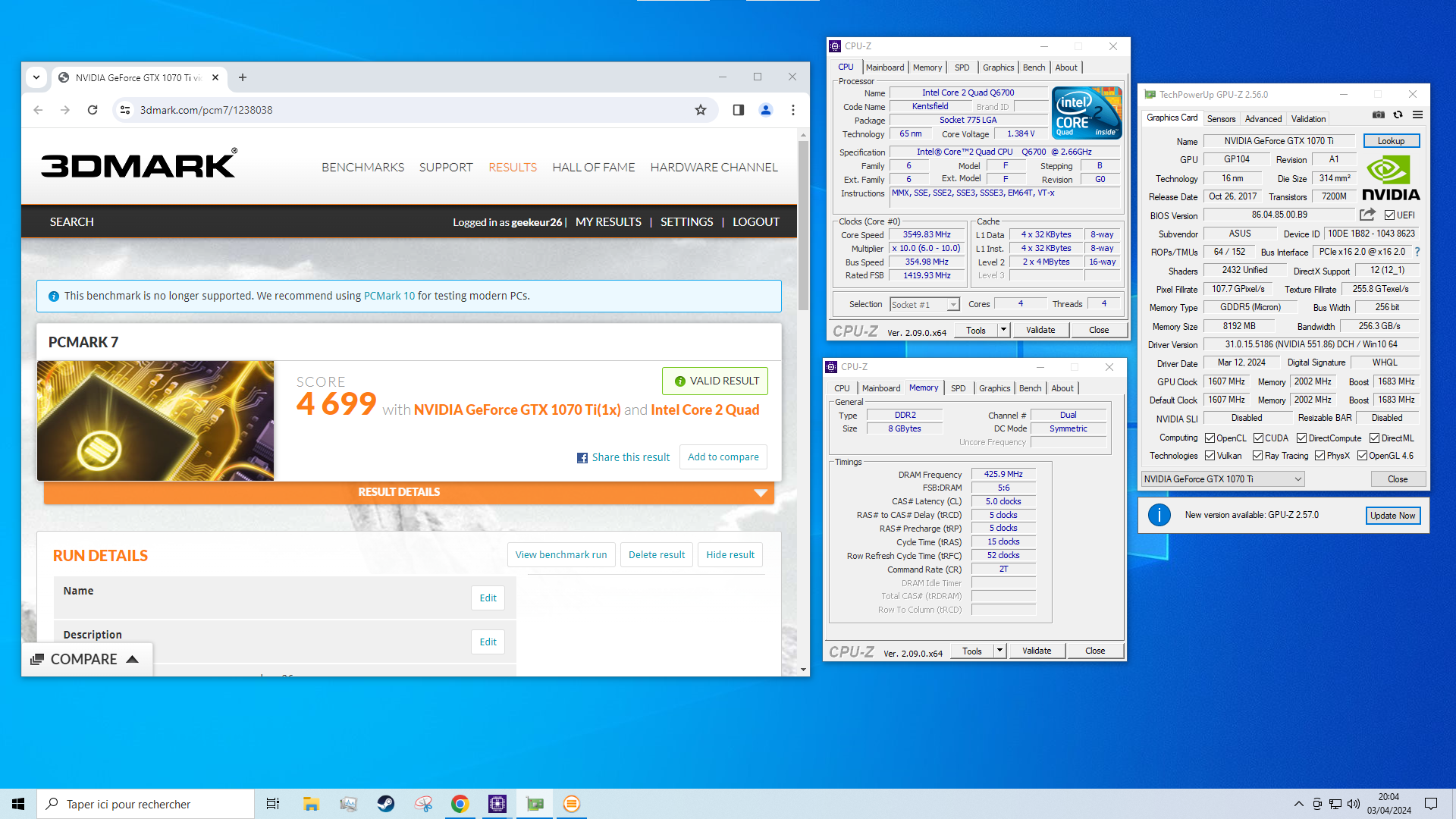Toggle the OpenGL 4.6 checkbox
The image size is (1456, 819).
coord(1362,456)
